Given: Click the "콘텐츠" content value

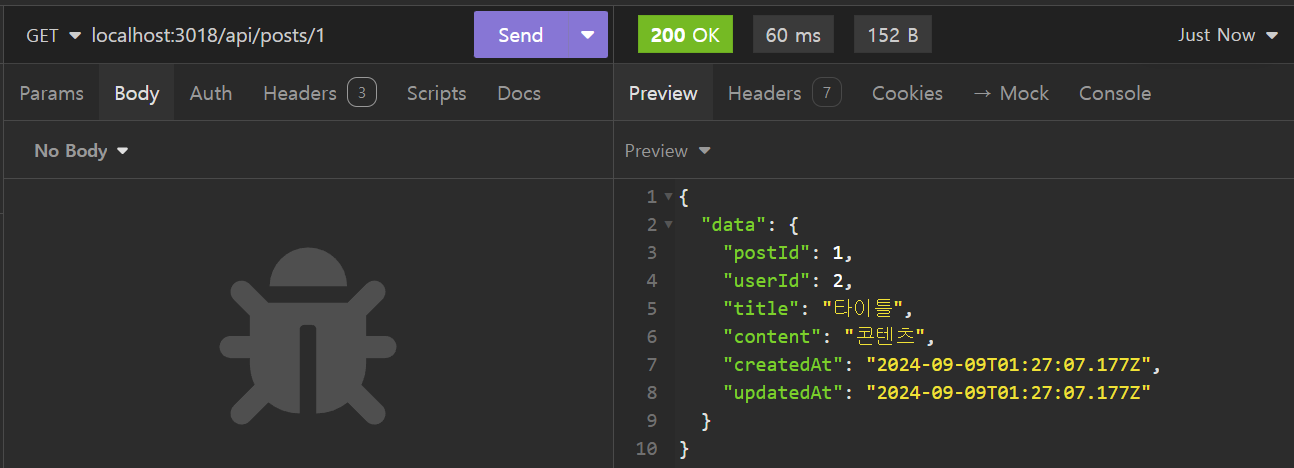Looking at the screenshot, I should coord(887,337).
